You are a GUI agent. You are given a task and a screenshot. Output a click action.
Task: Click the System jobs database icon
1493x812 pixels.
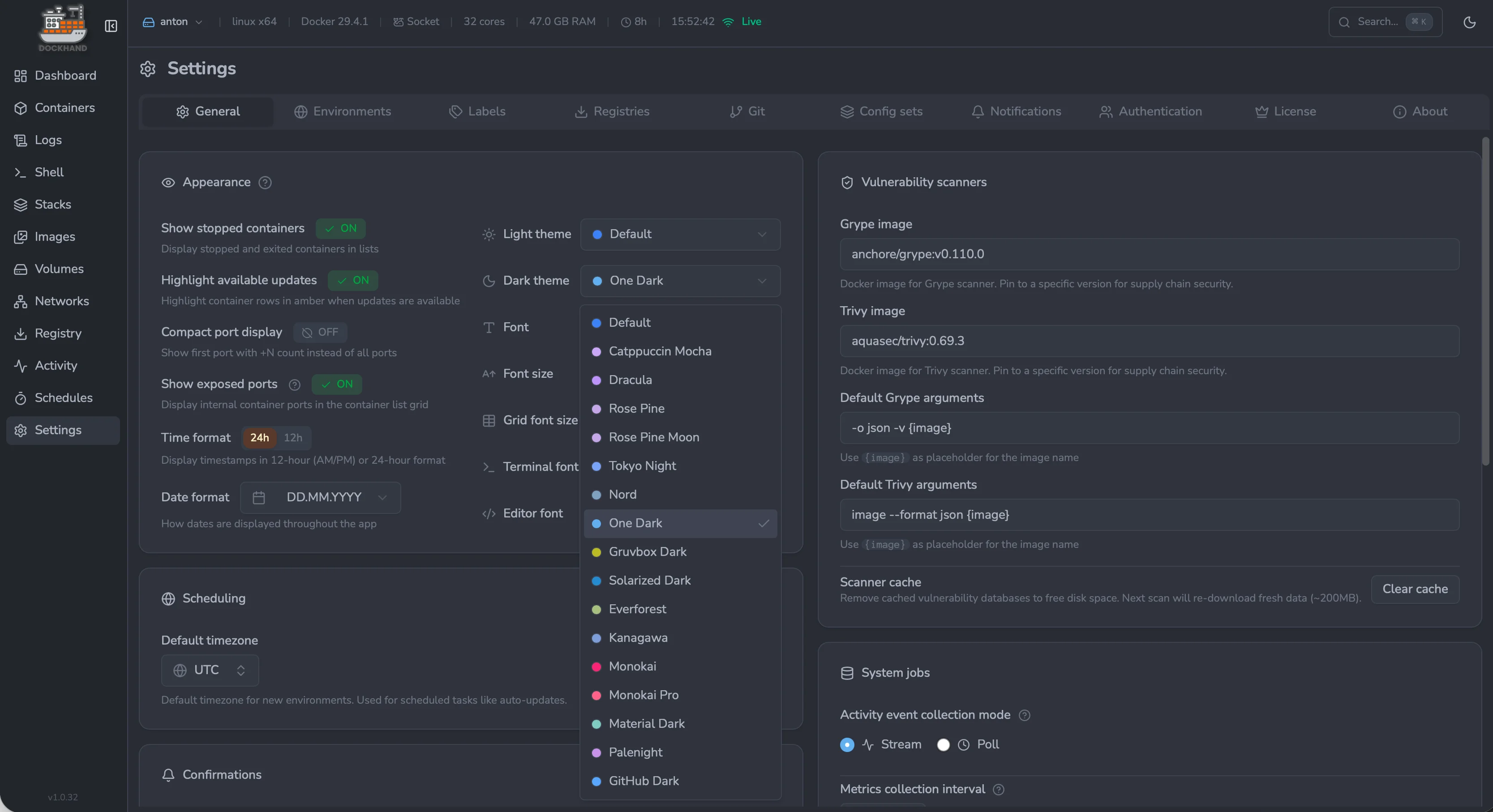click(847, 673)
